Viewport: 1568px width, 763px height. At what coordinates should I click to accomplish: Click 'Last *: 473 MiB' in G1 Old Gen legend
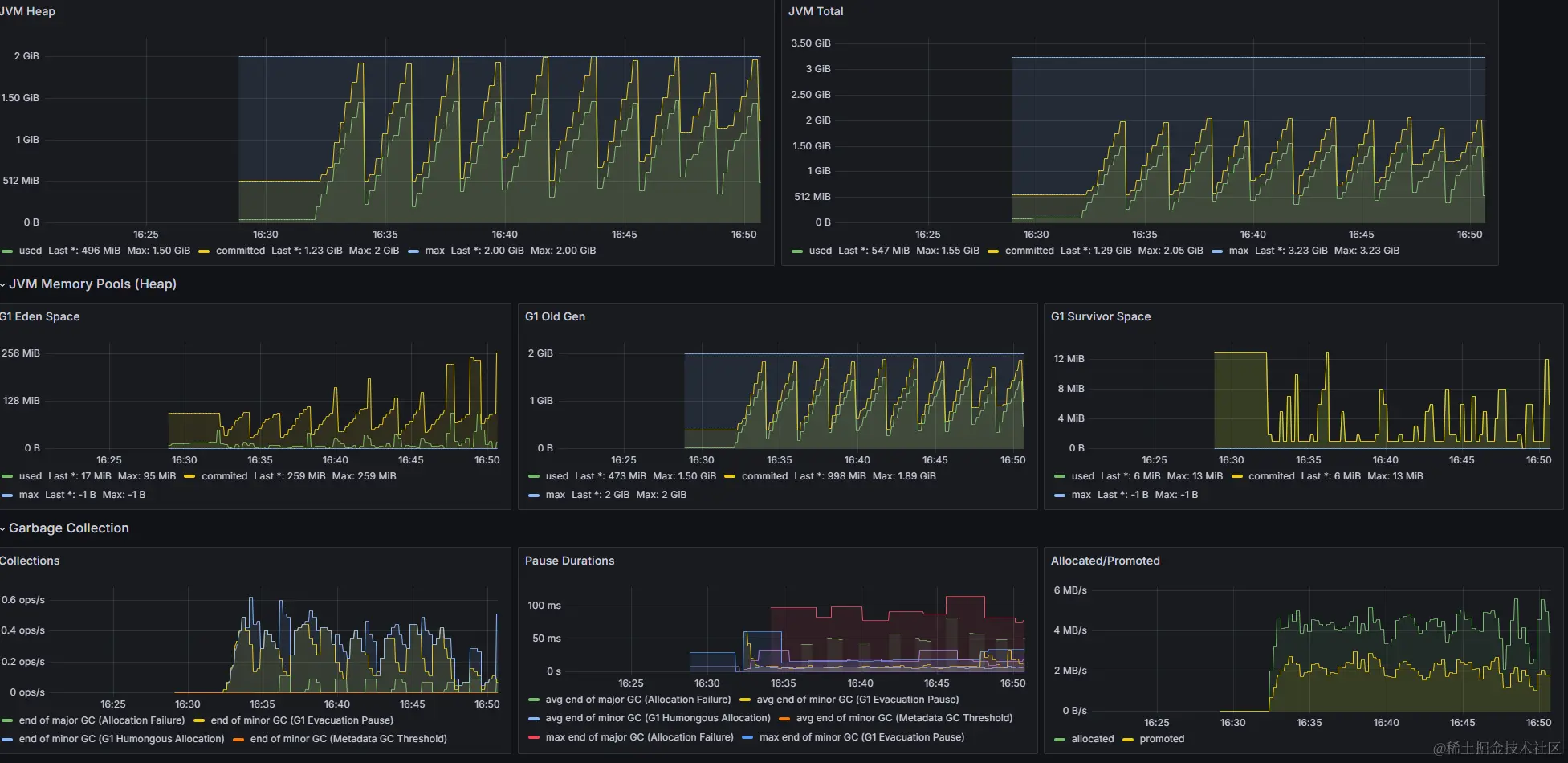click(x=610, y=476)
